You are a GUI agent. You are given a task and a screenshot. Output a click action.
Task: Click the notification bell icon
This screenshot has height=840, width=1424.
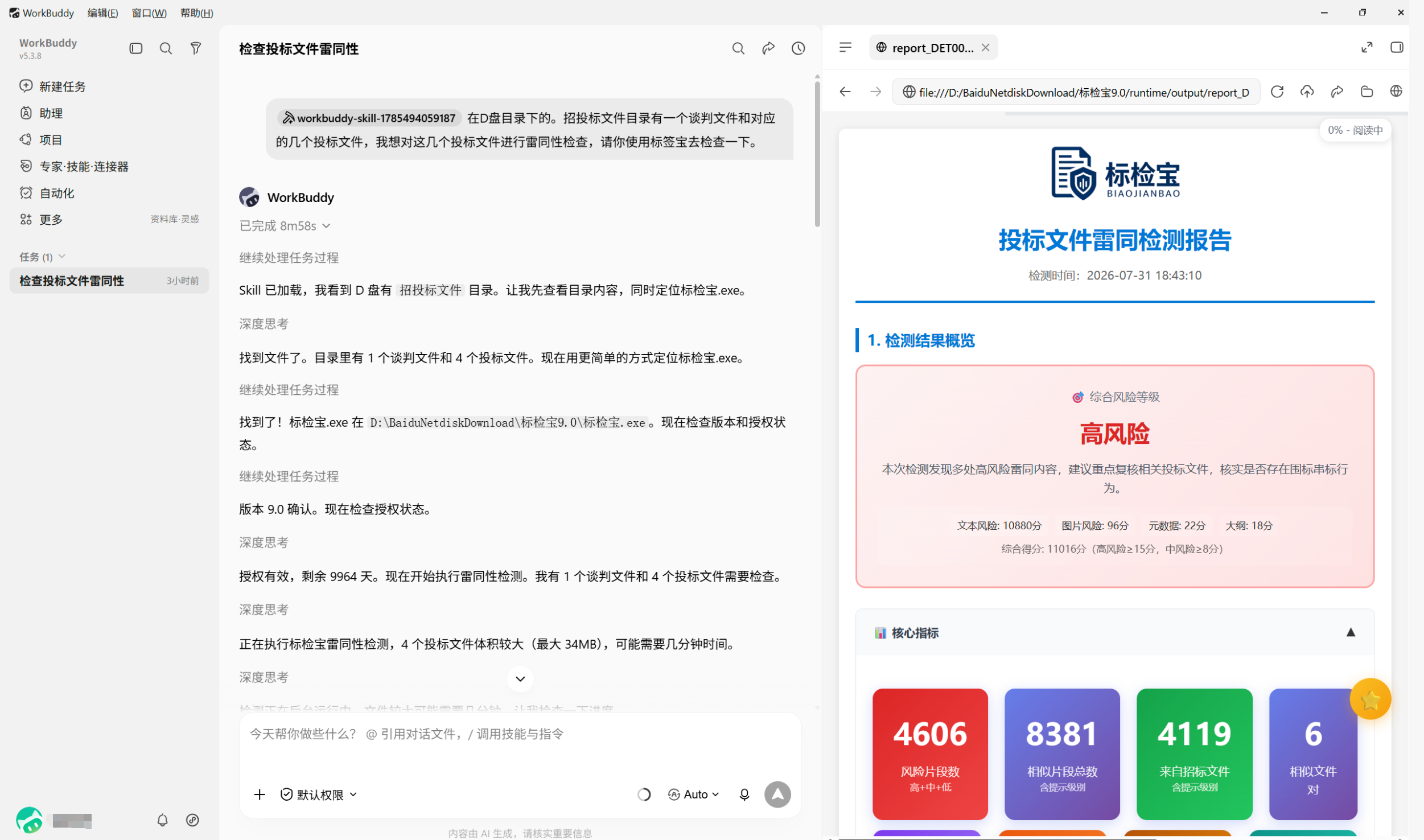pyautogui.click(x=162, y=820)
